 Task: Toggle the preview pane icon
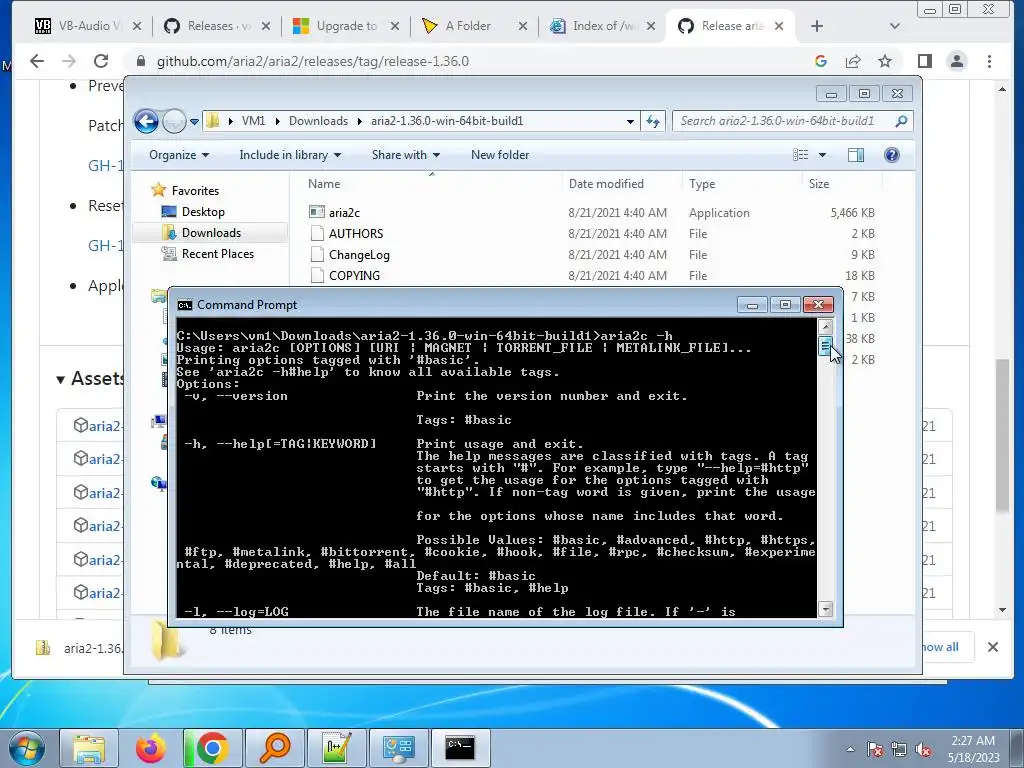[x=856, y=155]
